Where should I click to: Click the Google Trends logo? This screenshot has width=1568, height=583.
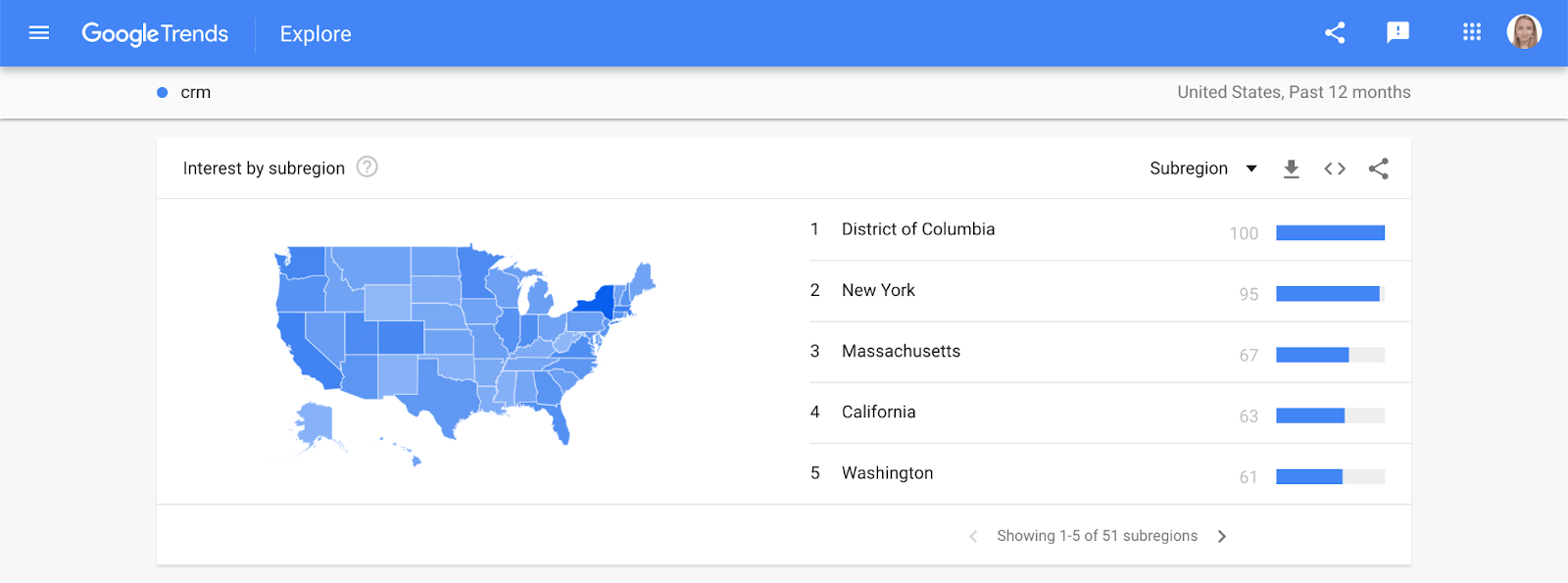tap(155, 33)
